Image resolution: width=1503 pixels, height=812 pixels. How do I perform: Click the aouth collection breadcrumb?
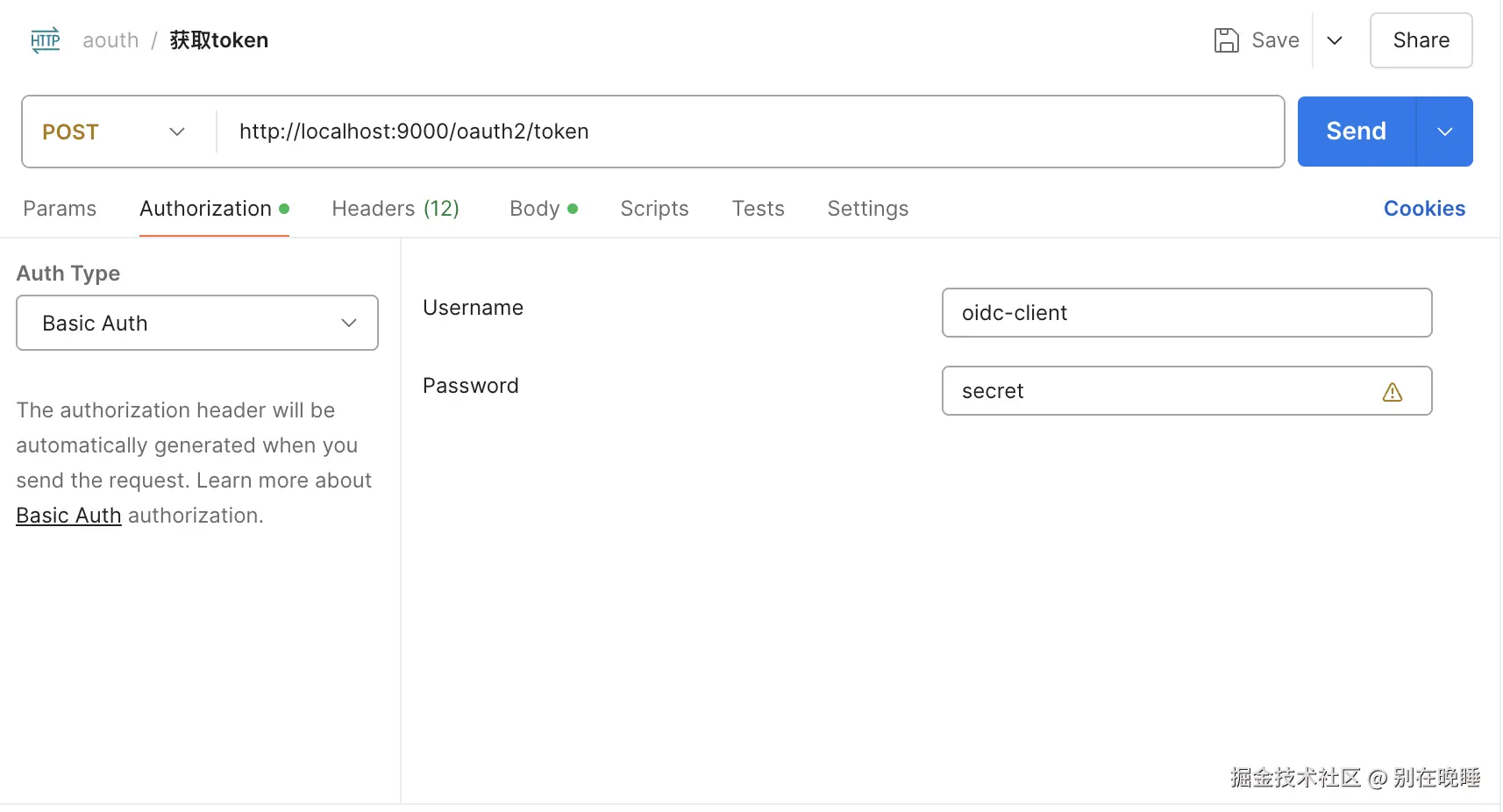click(110, 40)
